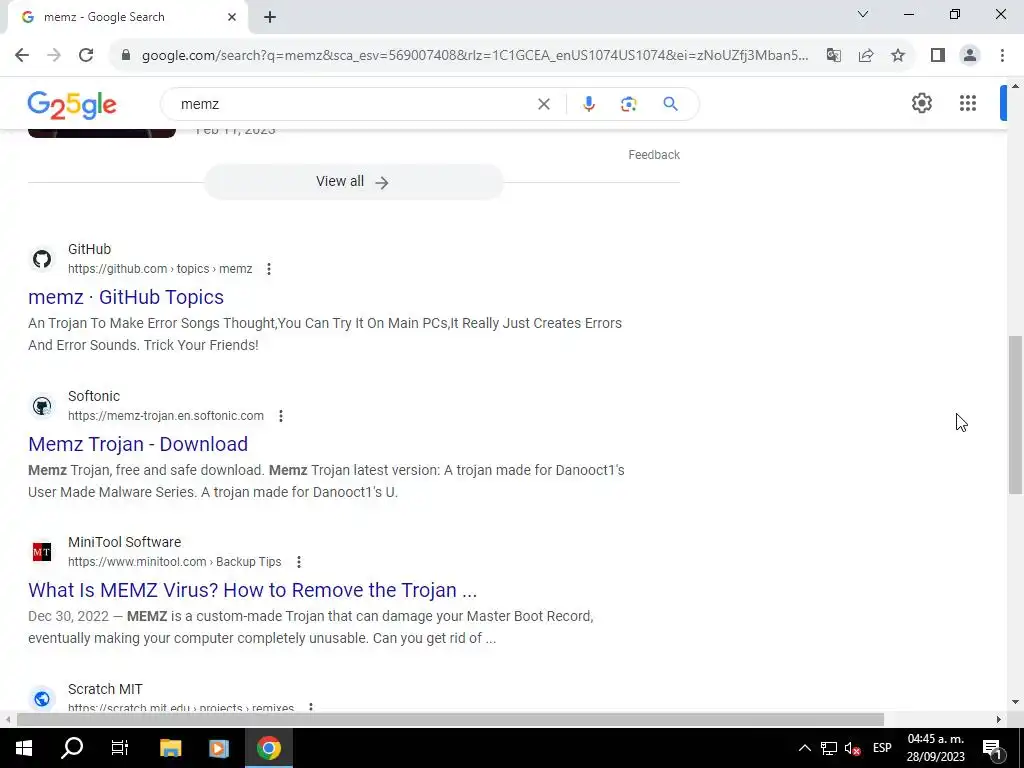Viewport: 1024px width, 768px height.
Task: Open the tab search dropdown arrow
Action: (x=863, y=14)
